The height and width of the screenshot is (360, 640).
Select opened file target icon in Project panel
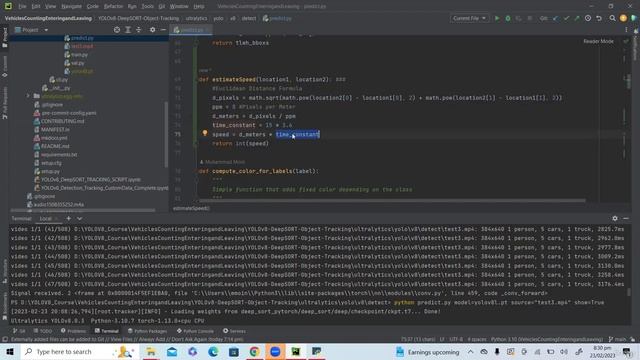coord(117,30)
